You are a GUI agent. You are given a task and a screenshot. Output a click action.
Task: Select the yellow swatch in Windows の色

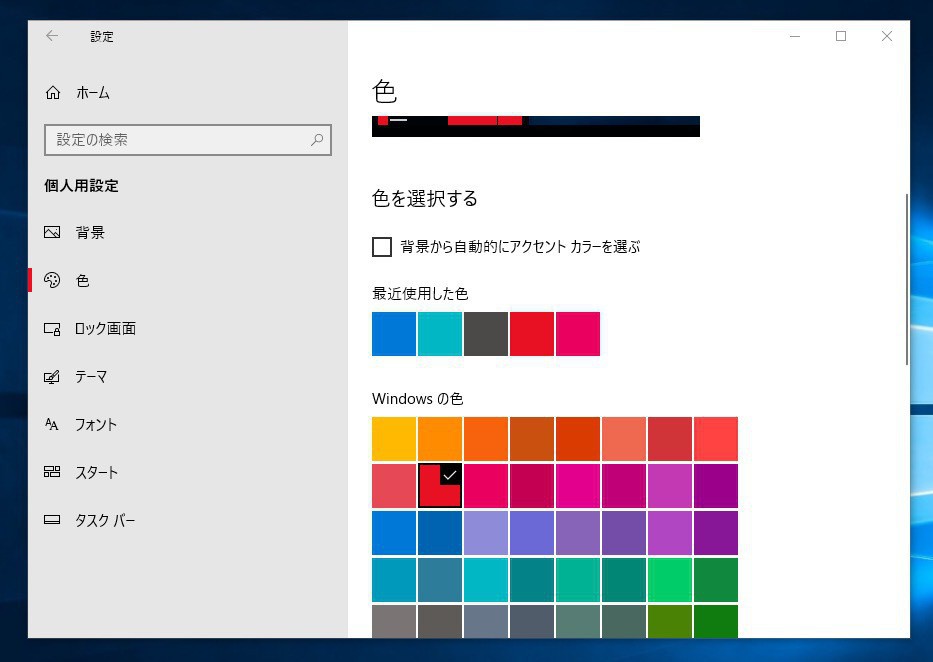pos(393,439)
